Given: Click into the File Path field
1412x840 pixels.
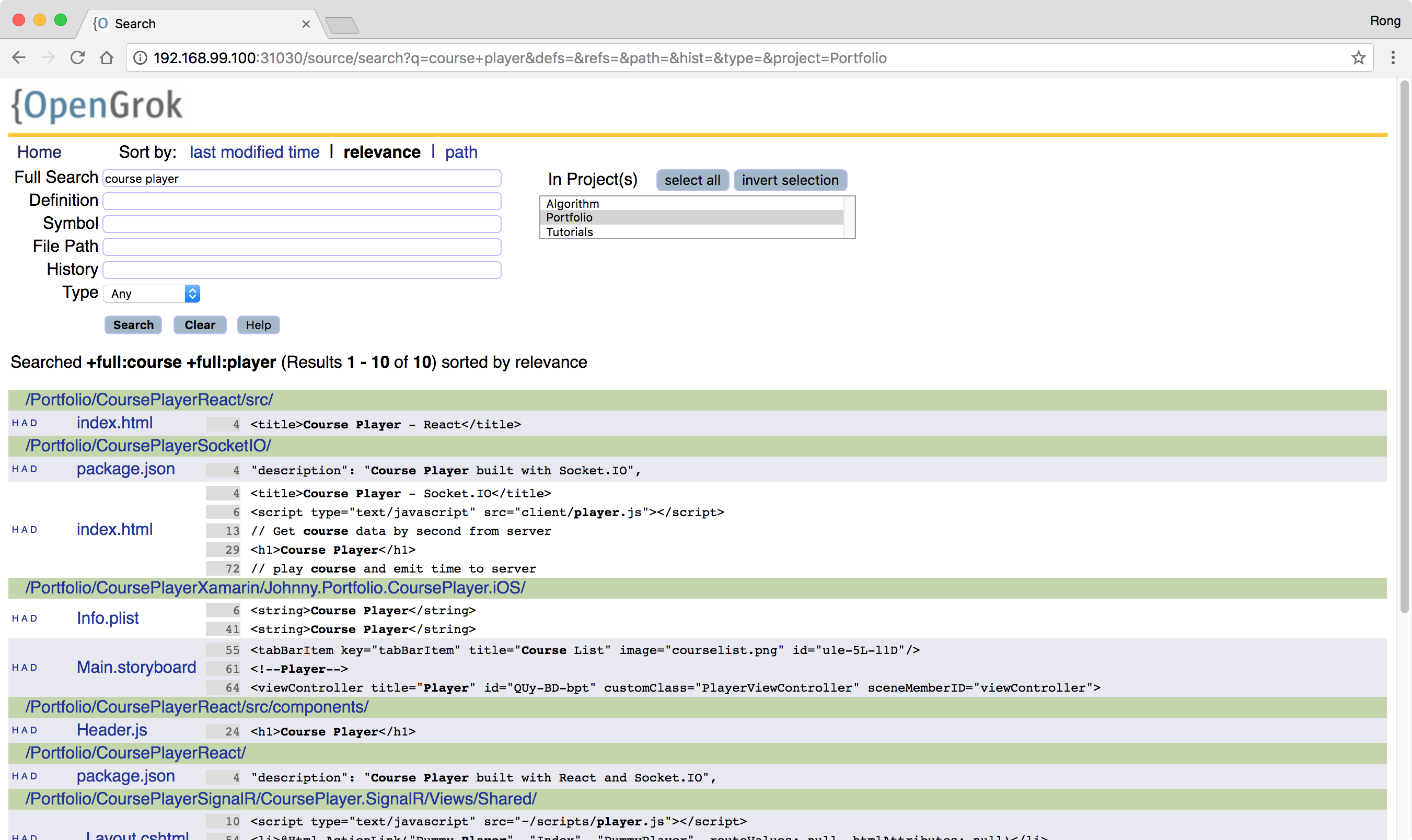Looking at the screenshot, I should coord(302,247).
